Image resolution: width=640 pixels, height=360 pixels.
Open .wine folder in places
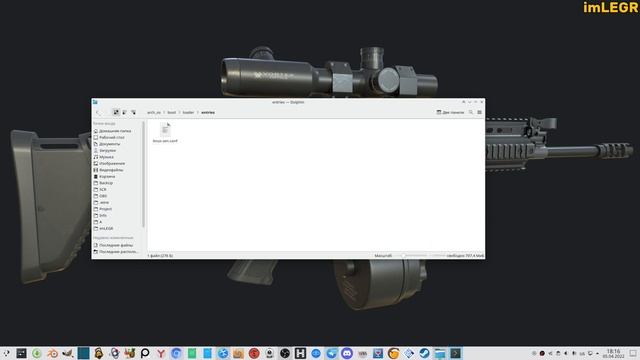pos(102,202)
